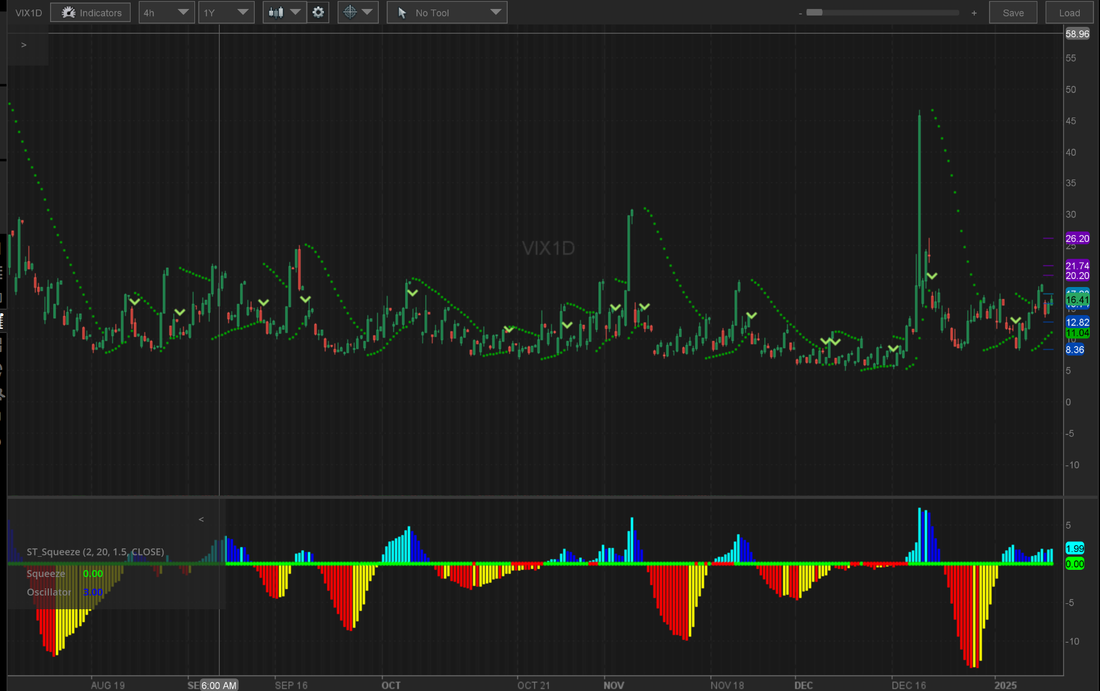Click the 2025 year label on time axis
The height and width of the screenshot is (691, 1100).
(x=1005, y=685)
